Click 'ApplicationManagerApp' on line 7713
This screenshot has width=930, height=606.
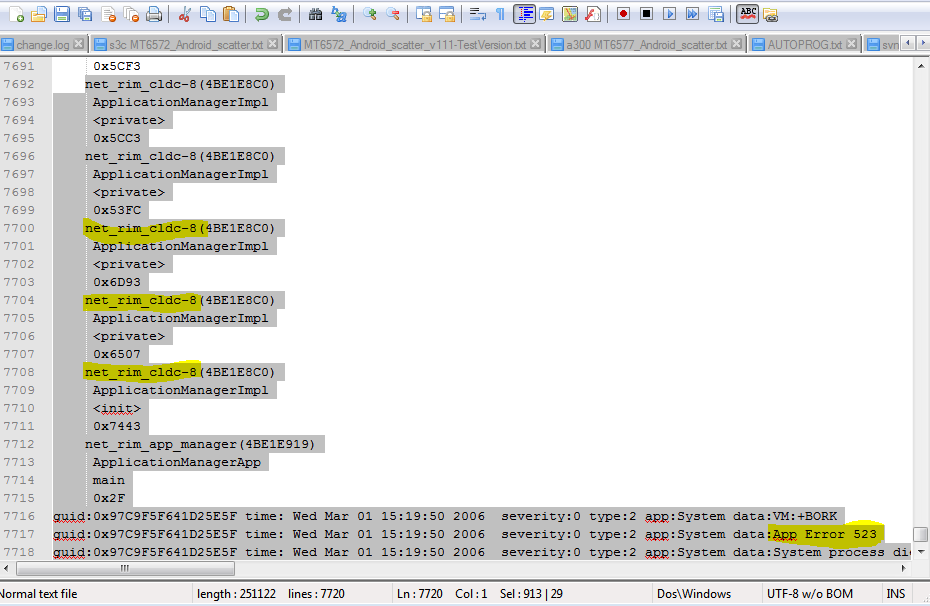pyautogui.click(x=177, y=462)
